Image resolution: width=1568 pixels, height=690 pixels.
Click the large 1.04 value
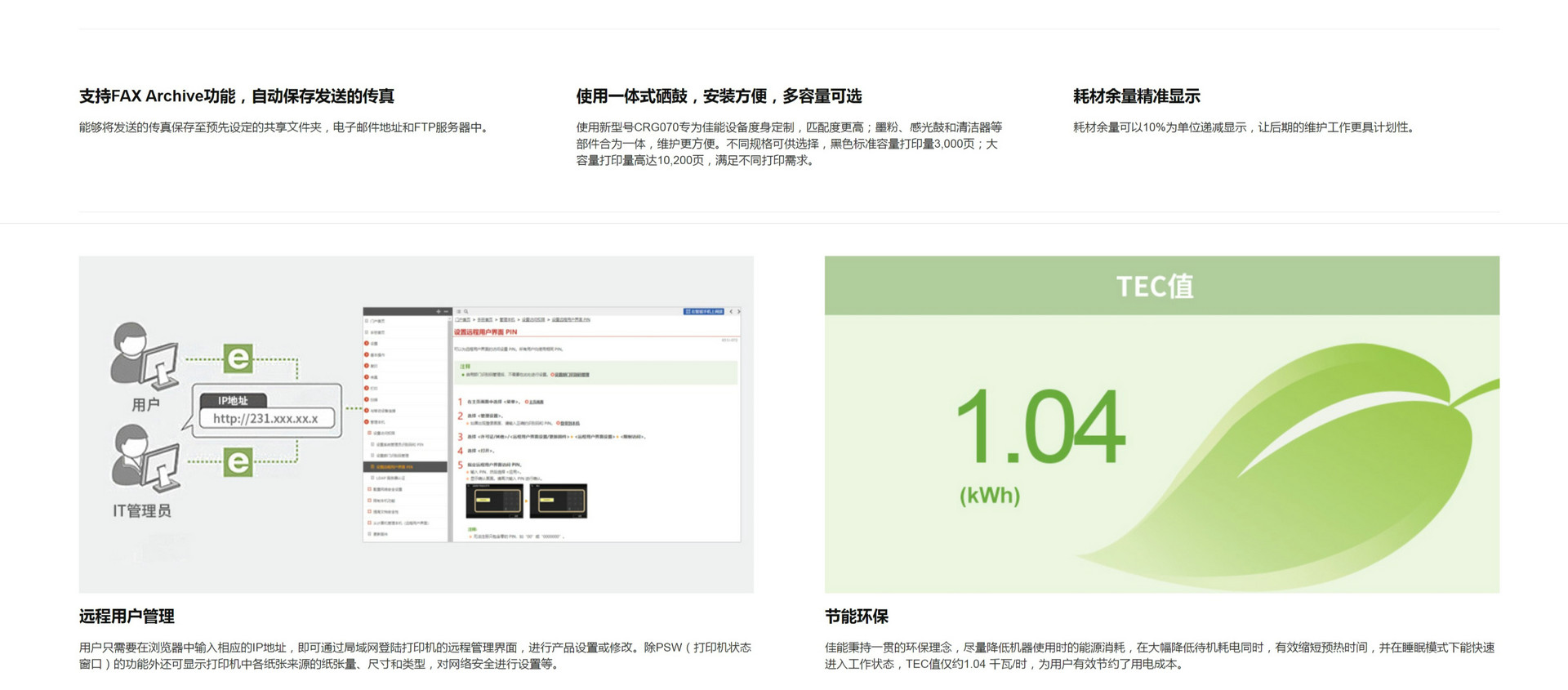pos(1040,426)
